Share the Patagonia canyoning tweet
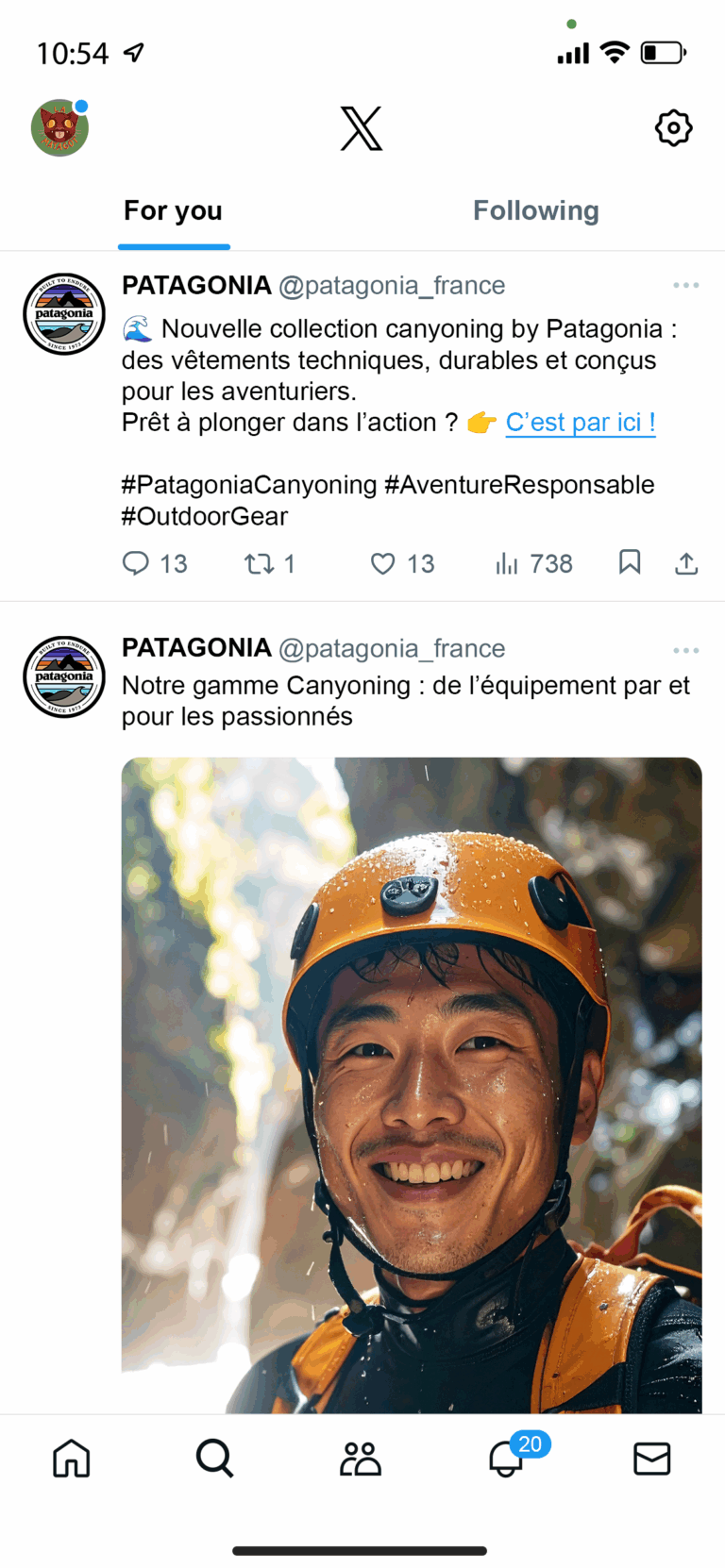The width and height of the screenshot is (725, 1568). 686,563
